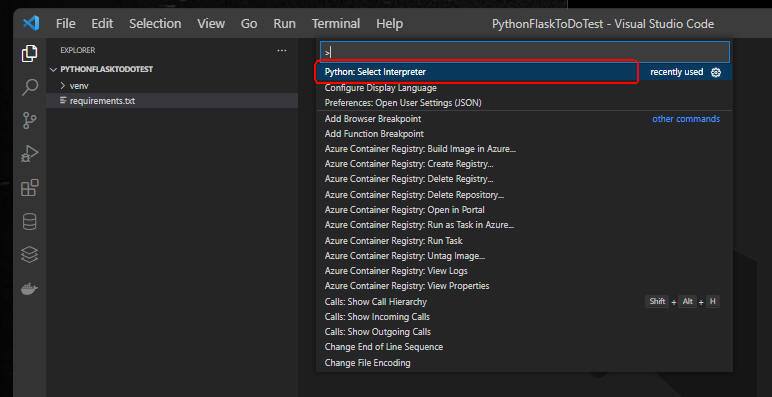Choose Azure Container Registry: Create Registry
Screen dimensions: 772x397
(x=524, y=164)
